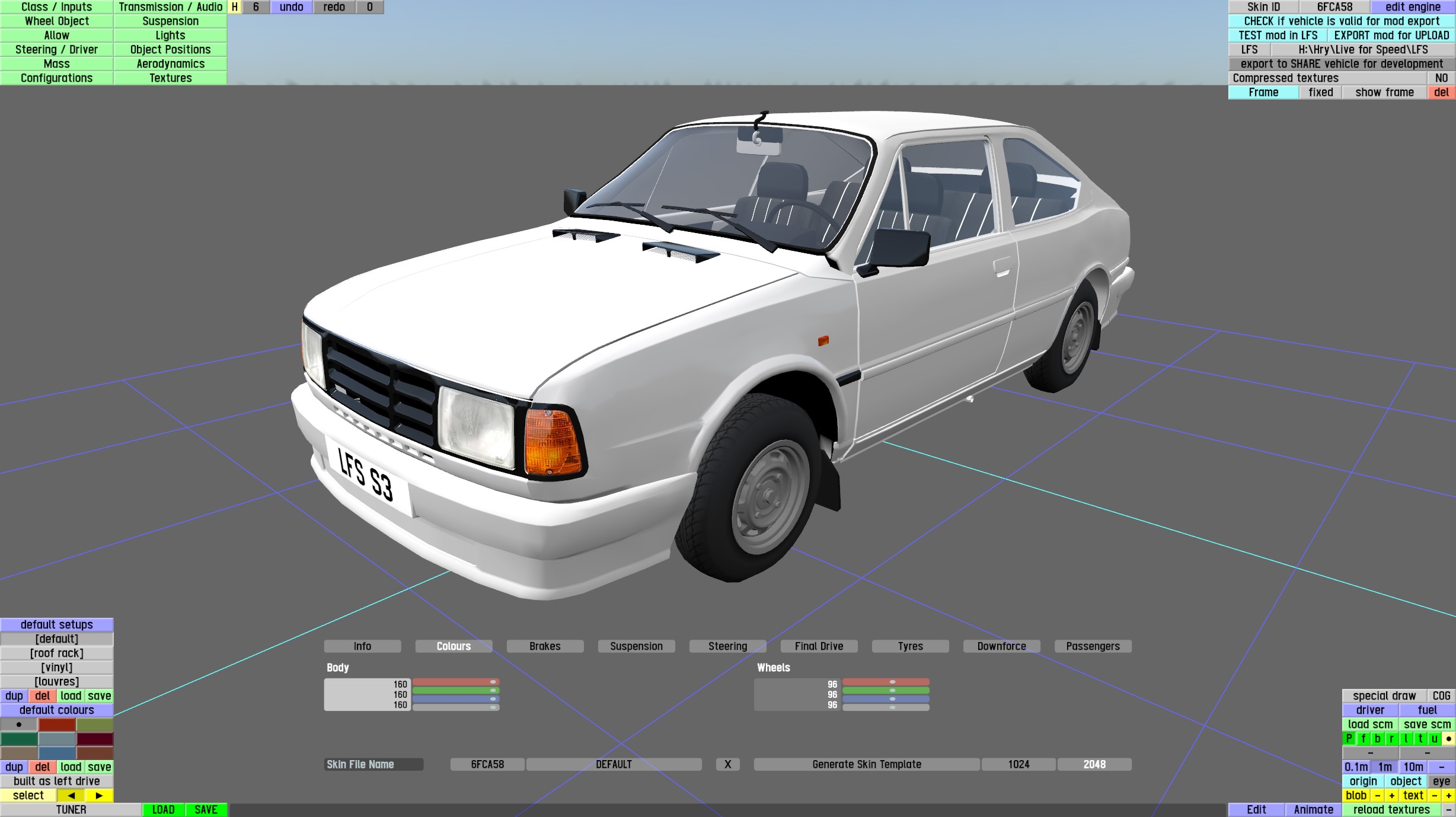Toggle Compressed textures NO setting
This screenshot has height=817, width=1456.
pos(1441,78)
